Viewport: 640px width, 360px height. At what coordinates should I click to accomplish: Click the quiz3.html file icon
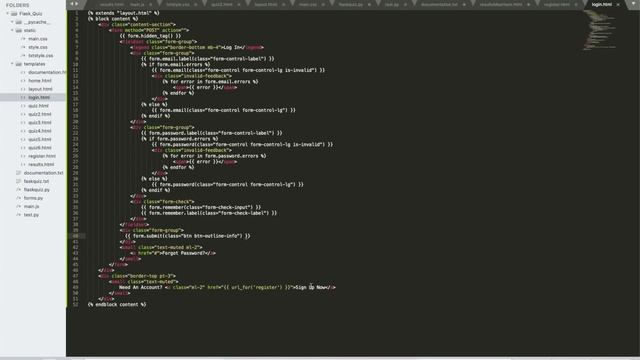(23, 122)
